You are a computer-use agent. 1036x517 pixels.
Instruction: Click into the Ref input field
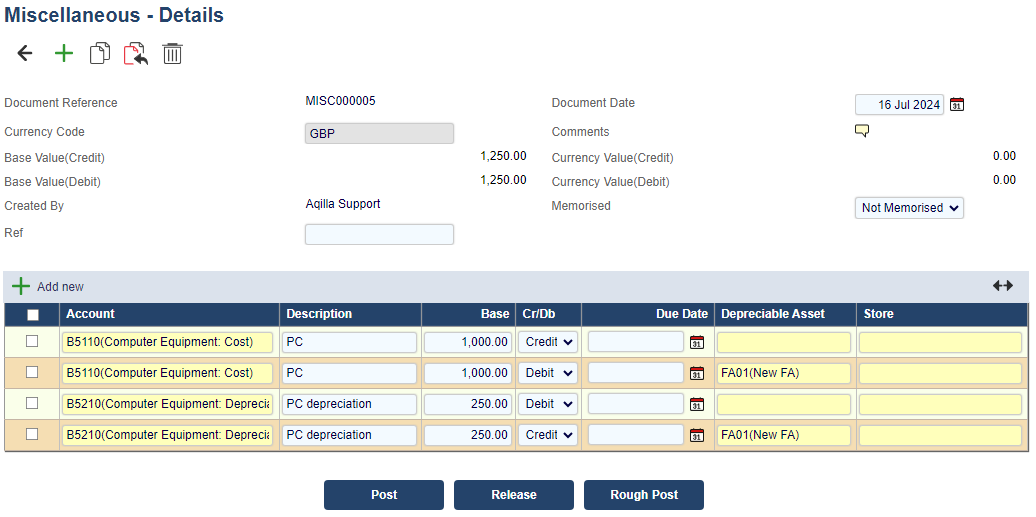pyautogui.click(x=379, y=234)
